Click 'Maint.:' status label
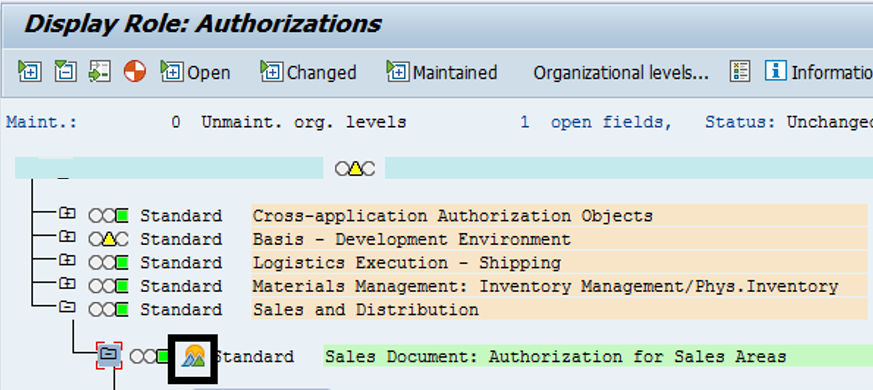The width and height of the screenshot is (873, 390). pos(42,123)
